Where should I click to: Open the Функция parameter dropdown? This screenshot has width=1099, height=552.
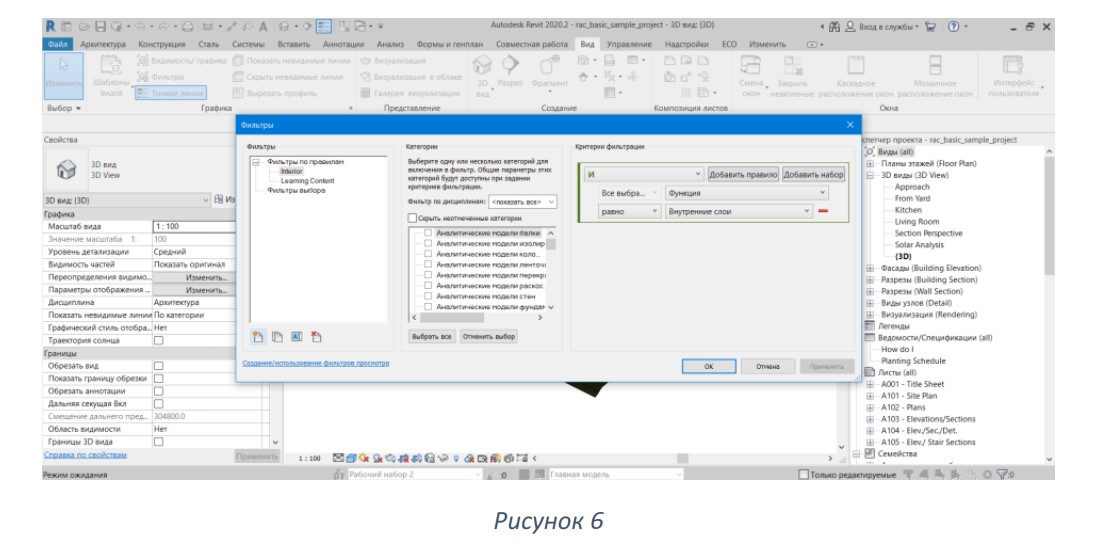(746, 193)
